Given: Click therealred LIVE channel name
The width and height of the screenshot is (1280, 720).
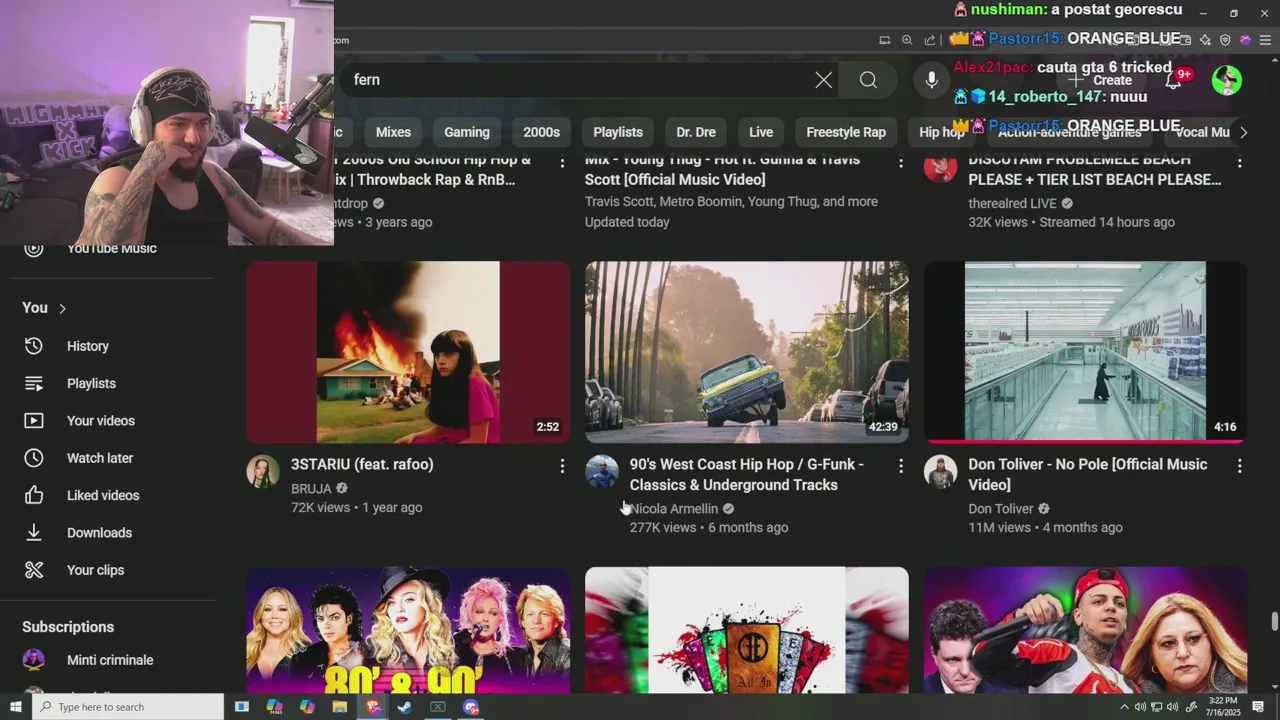Looking at the screenshot, I should coord(1012,203).
